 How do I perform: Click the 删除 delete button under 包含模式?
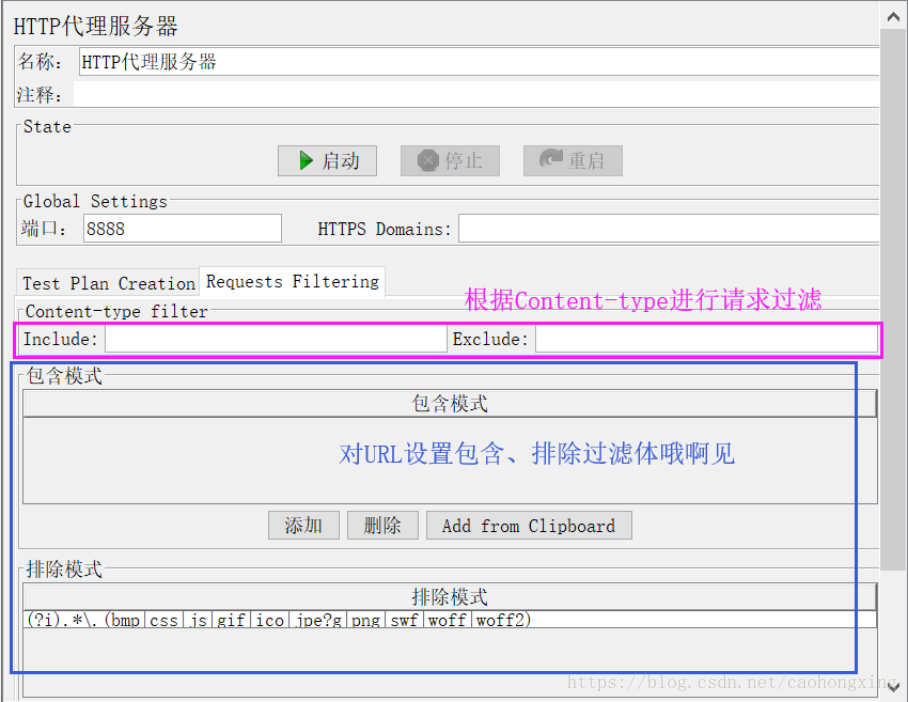coord(383,525)
